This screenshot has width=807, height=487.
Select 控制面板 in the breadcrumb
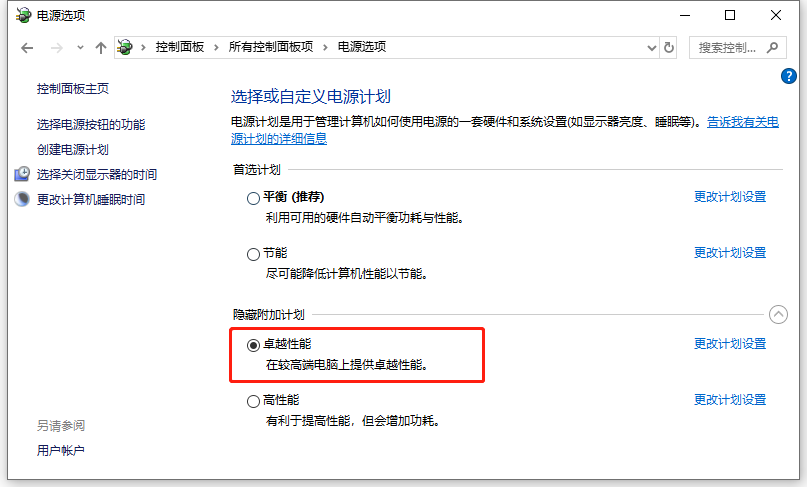180,47
